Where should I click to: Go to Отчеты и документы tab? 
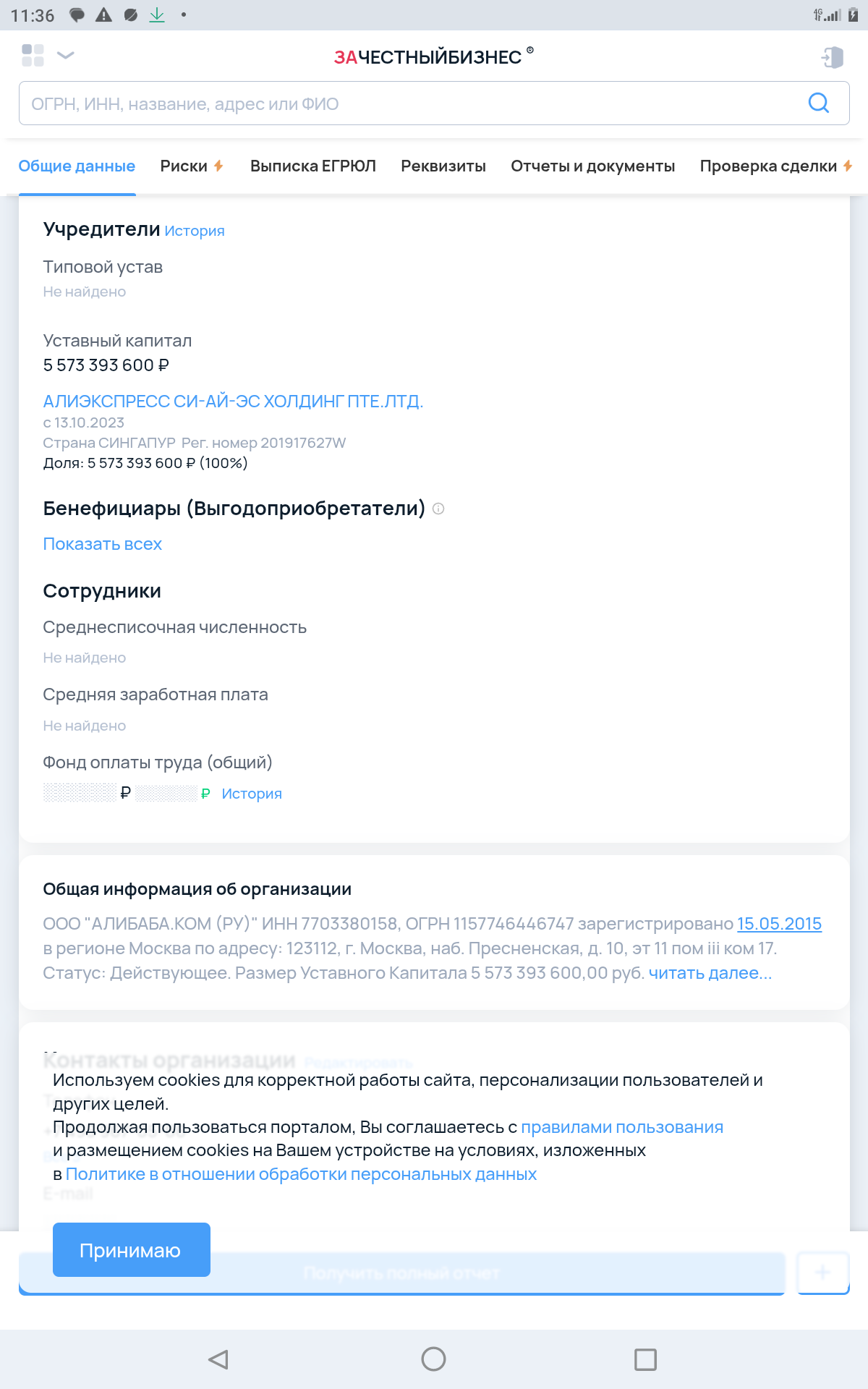(592, 166)
